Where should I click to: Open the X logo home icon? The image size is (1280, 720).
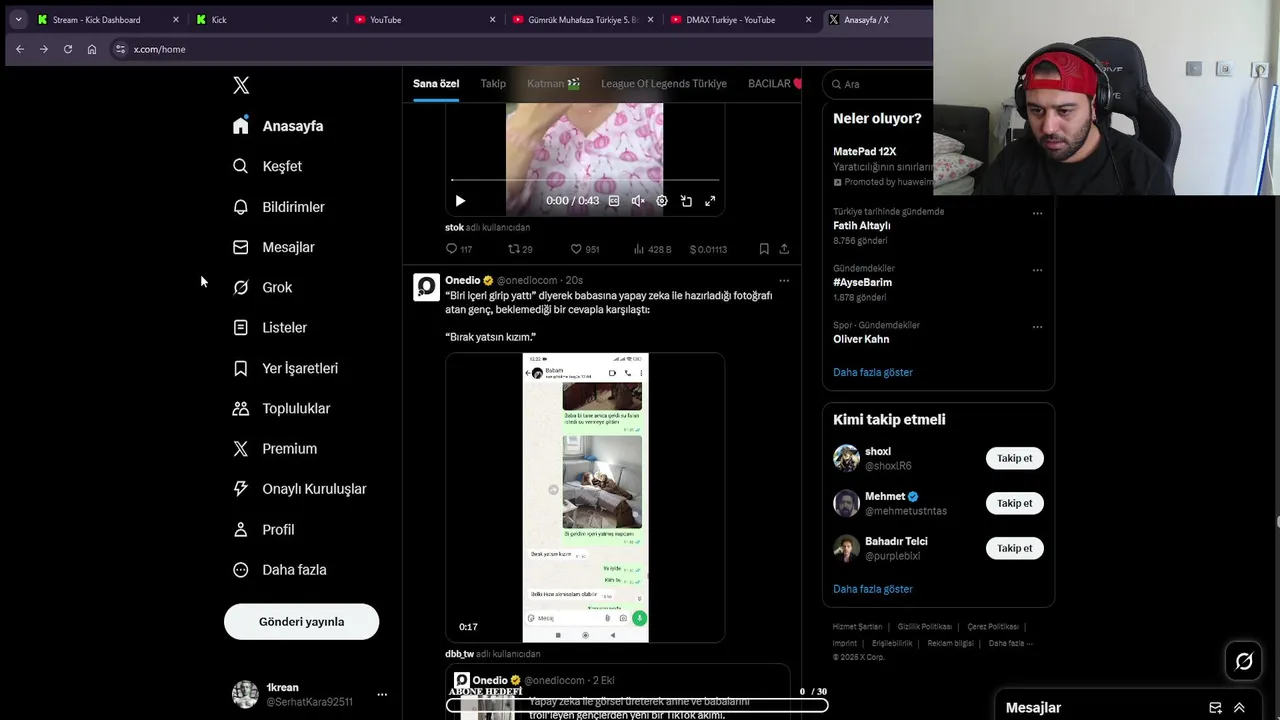point(241,85)
